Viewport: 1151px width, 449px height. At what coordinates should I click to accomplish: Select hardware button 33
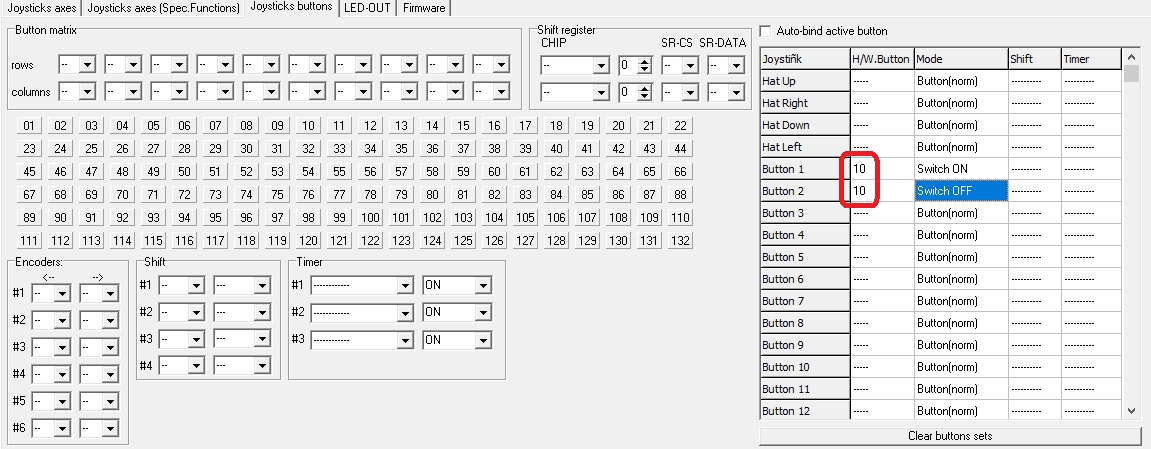tap(339, 148)
